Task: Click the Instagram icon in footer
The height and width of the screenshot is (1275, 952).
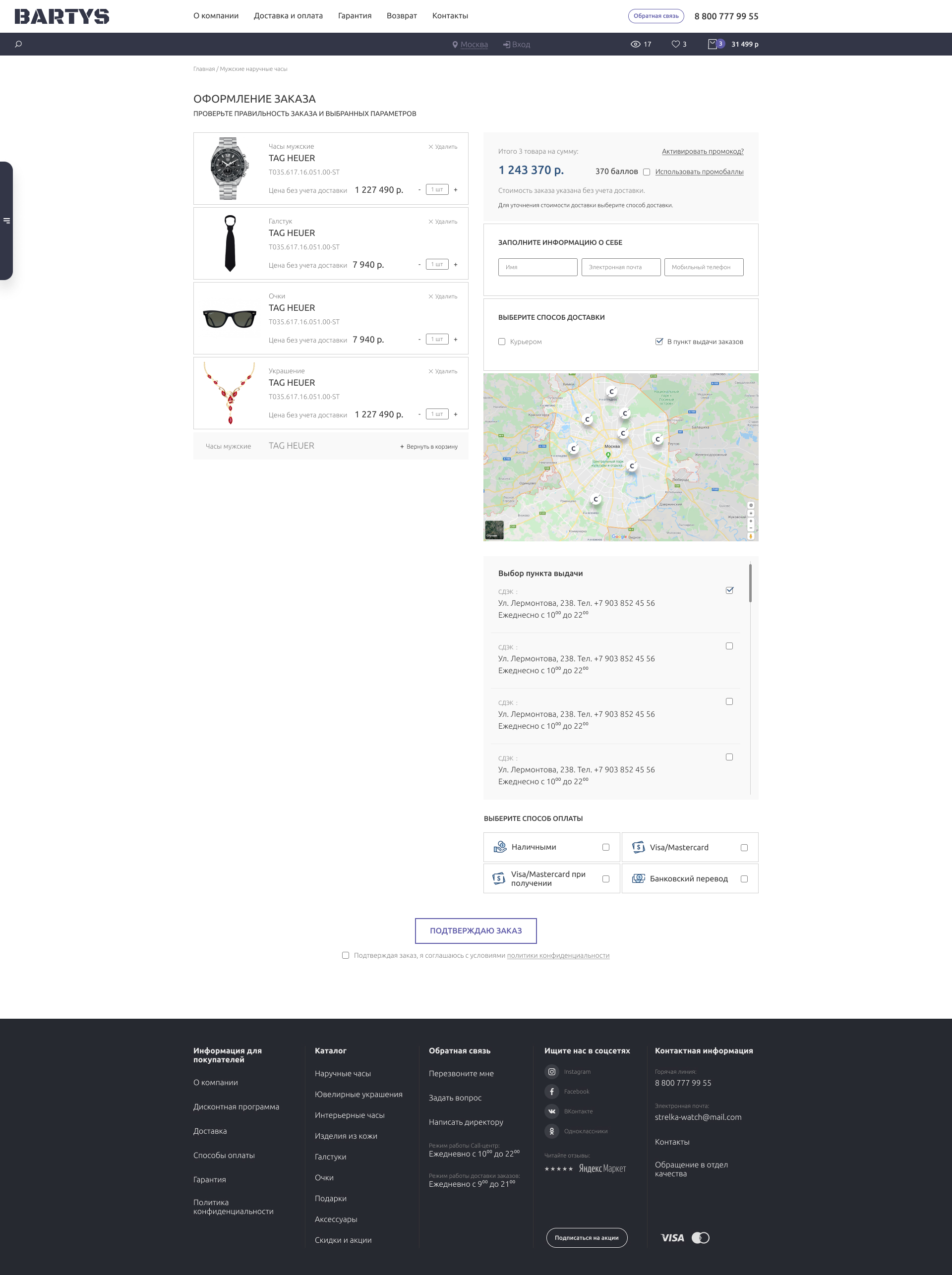Action: 551,1072
